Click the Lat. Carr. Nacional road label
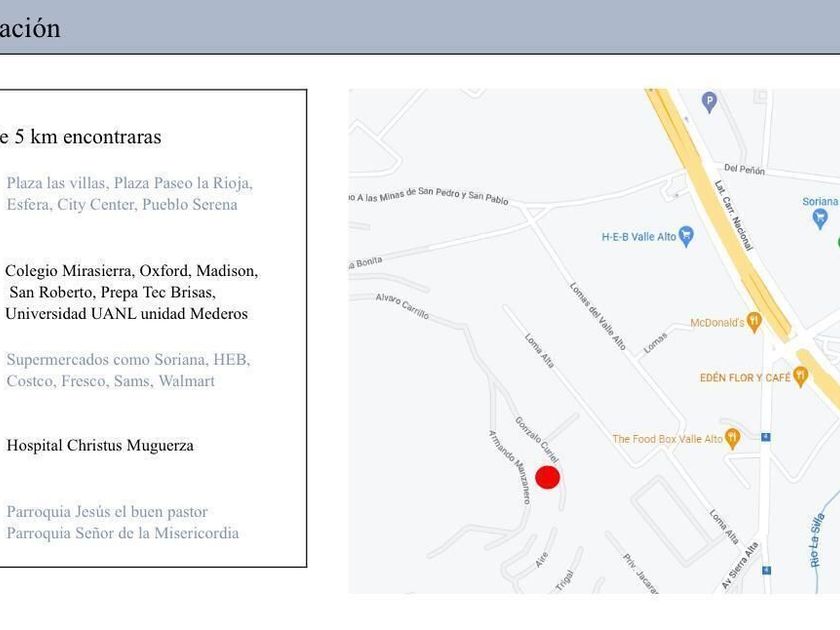This screenshot has height=630, width=840. [734, 215]
